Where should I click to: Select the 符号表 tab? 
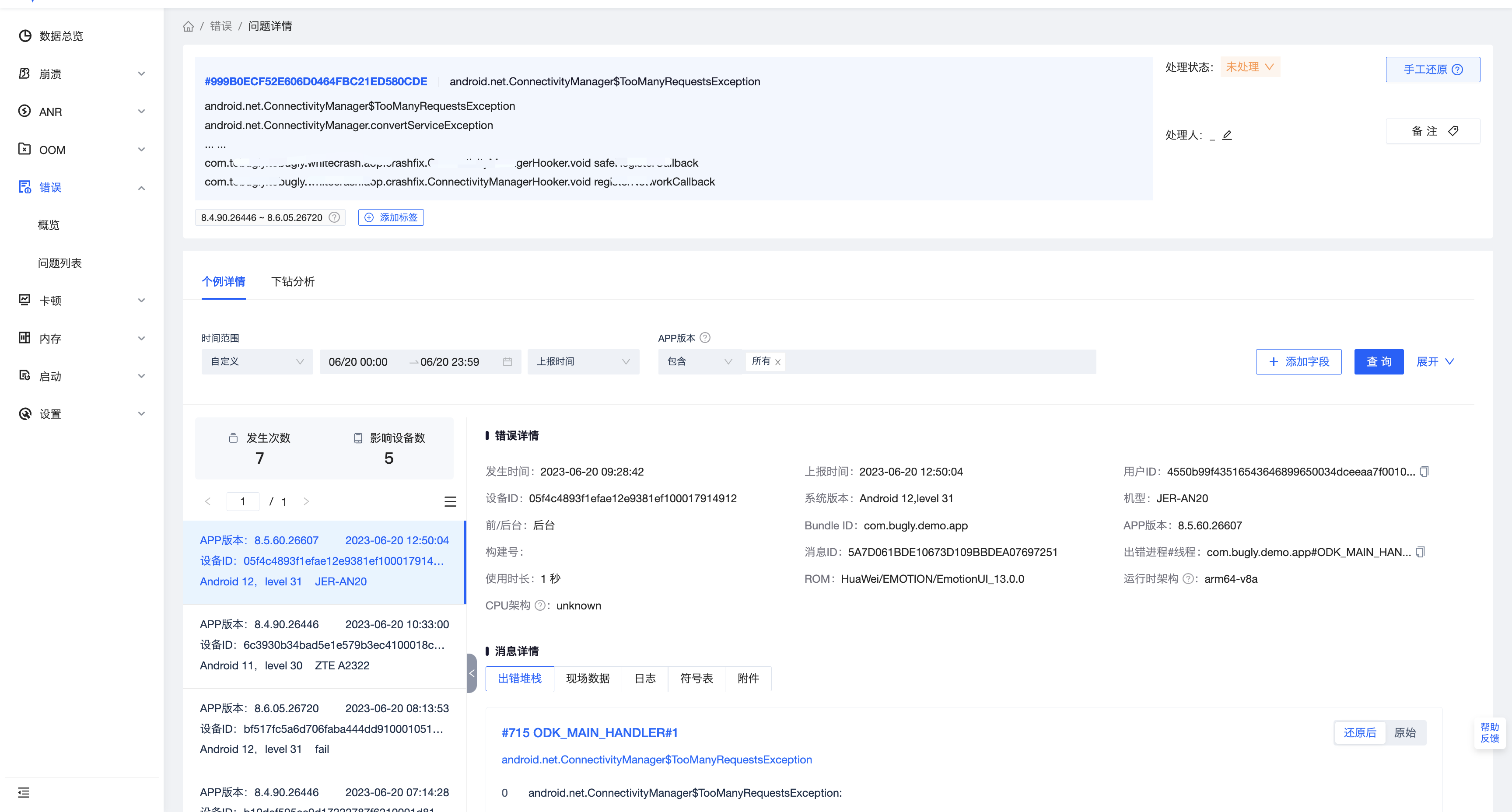tap(696, 679)
